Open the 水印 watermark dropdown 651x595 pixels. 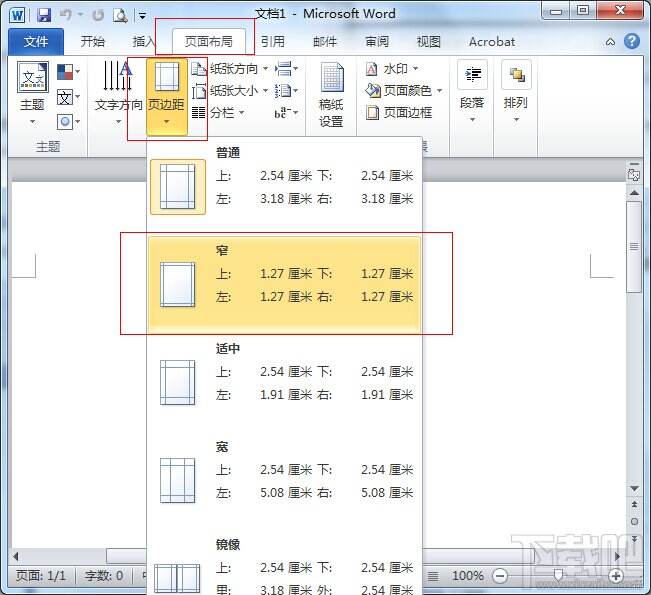point(392,69)
